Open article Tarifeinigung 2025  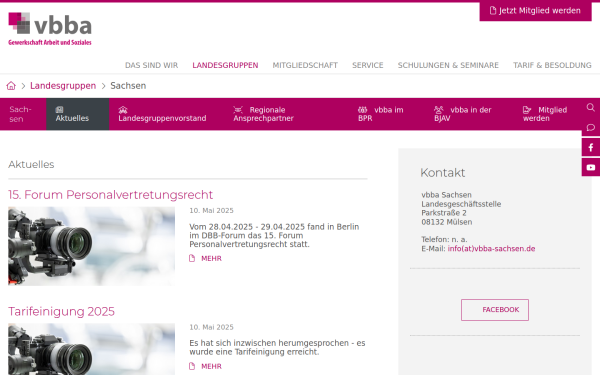click(x=61, y=311)
